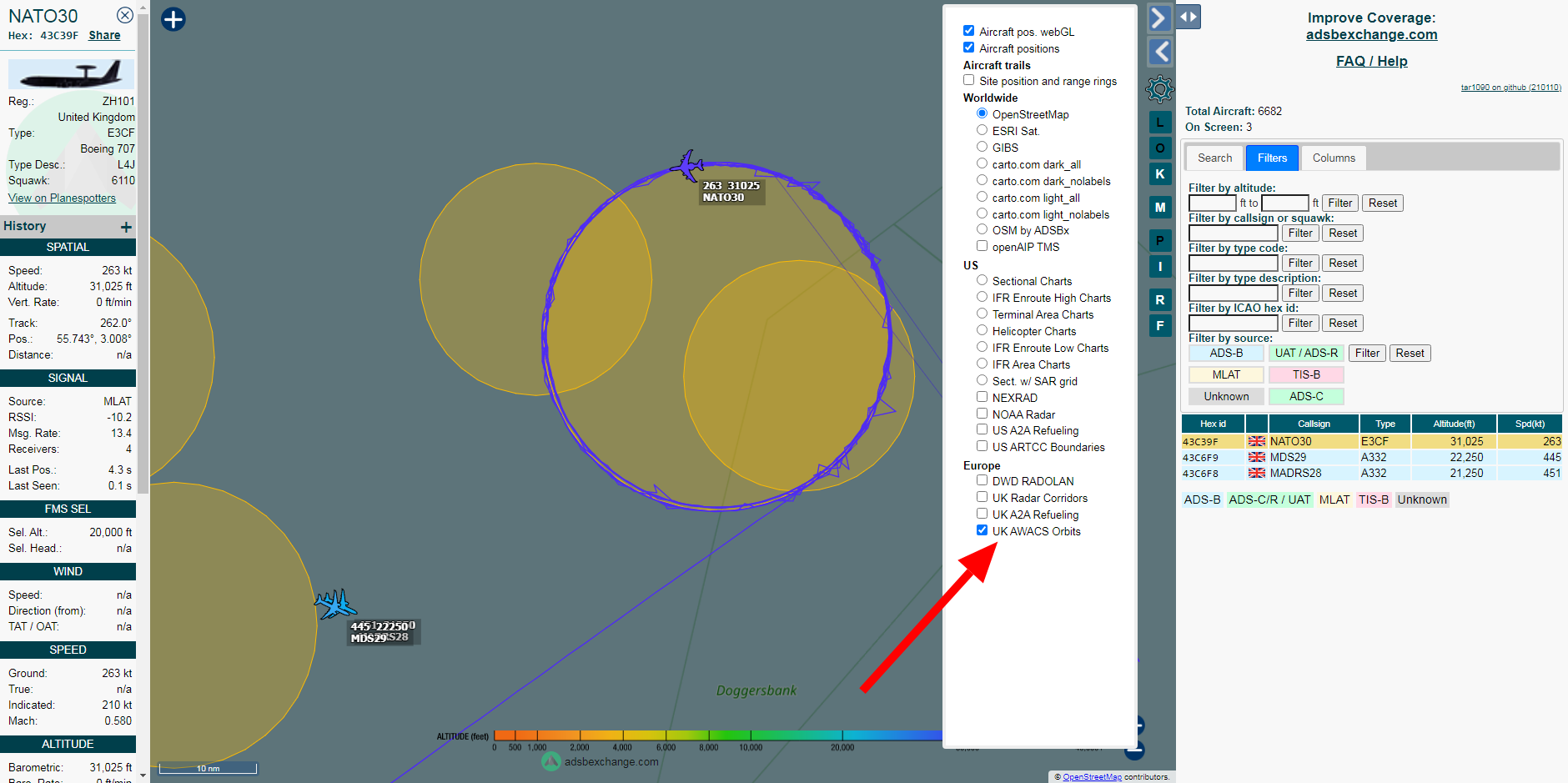Screen dimensions: 1568x783
Task: Select the MLAT source swatch
Action: click(1226, 374)
